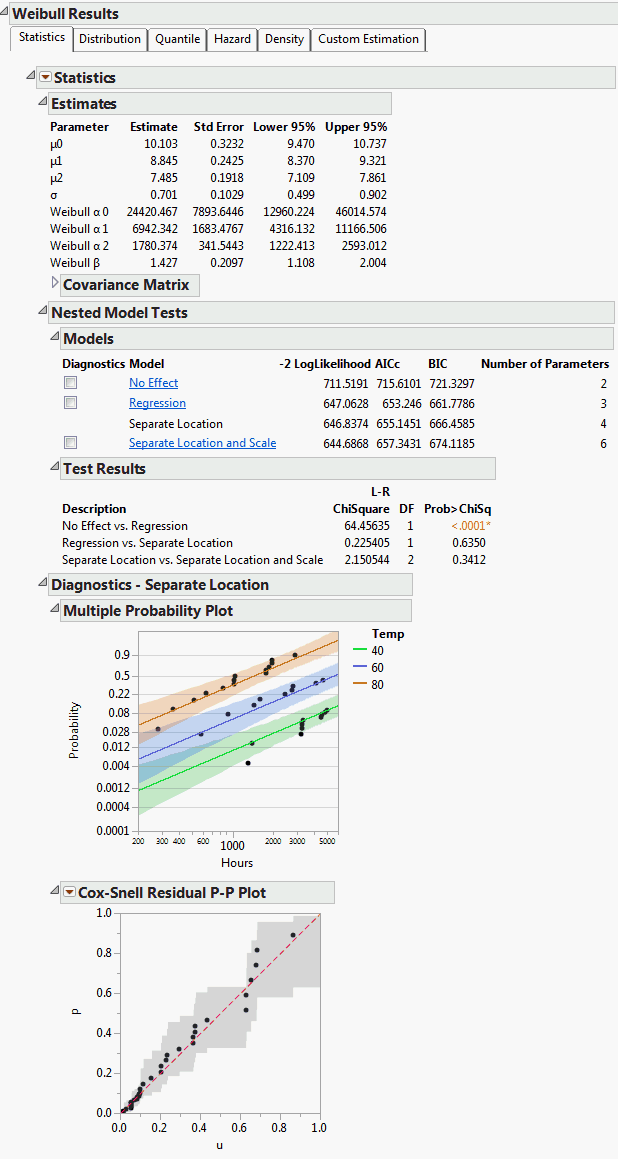Collapse the Weibull Results outline triangle
This screenshot has height=1159, width=618.
coord(5,14)
